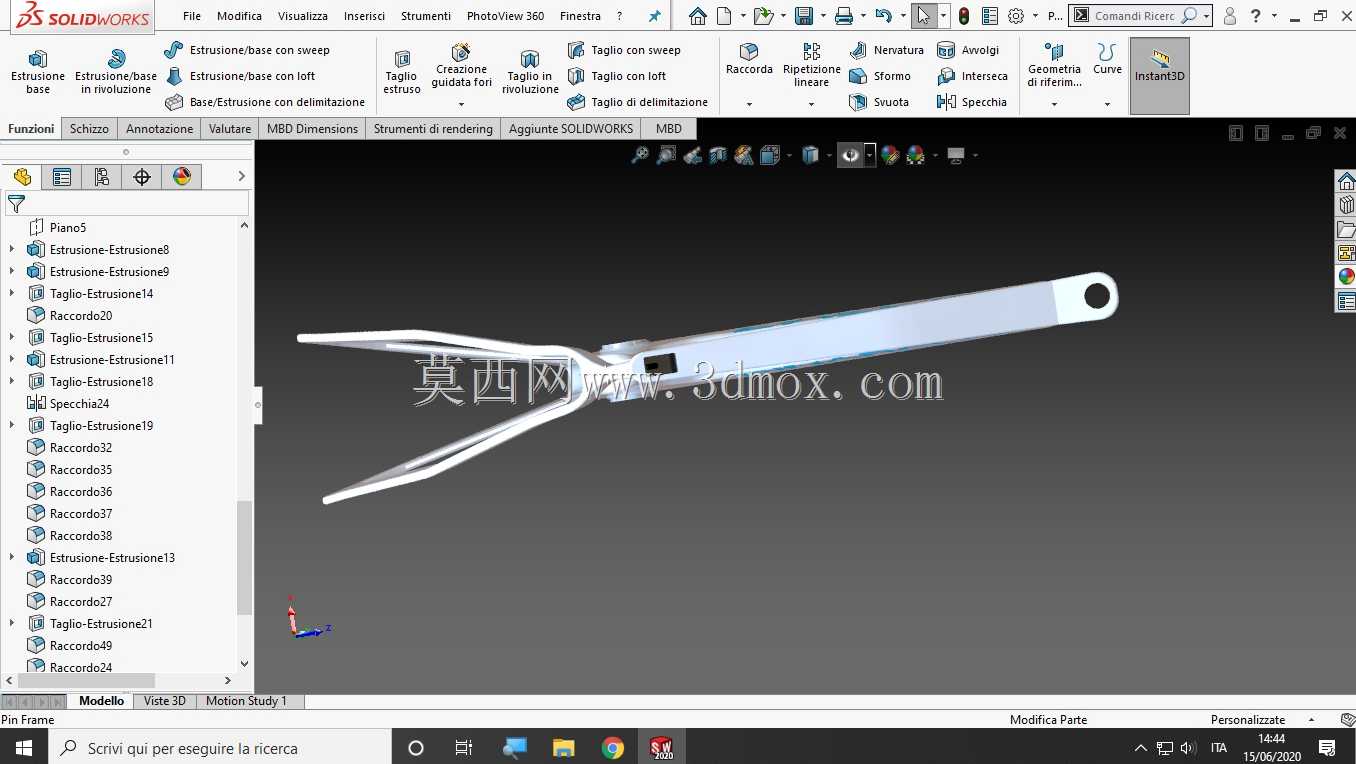Open the Strumenti menu

coord(426,16)
